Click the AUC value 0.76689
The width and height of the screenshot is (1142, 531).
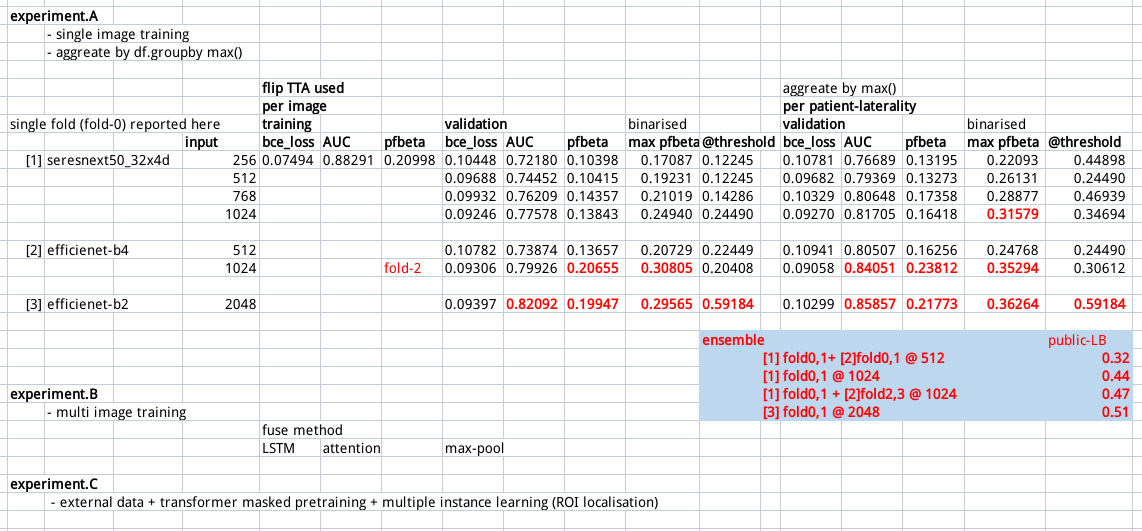click(x=870, y=160)
